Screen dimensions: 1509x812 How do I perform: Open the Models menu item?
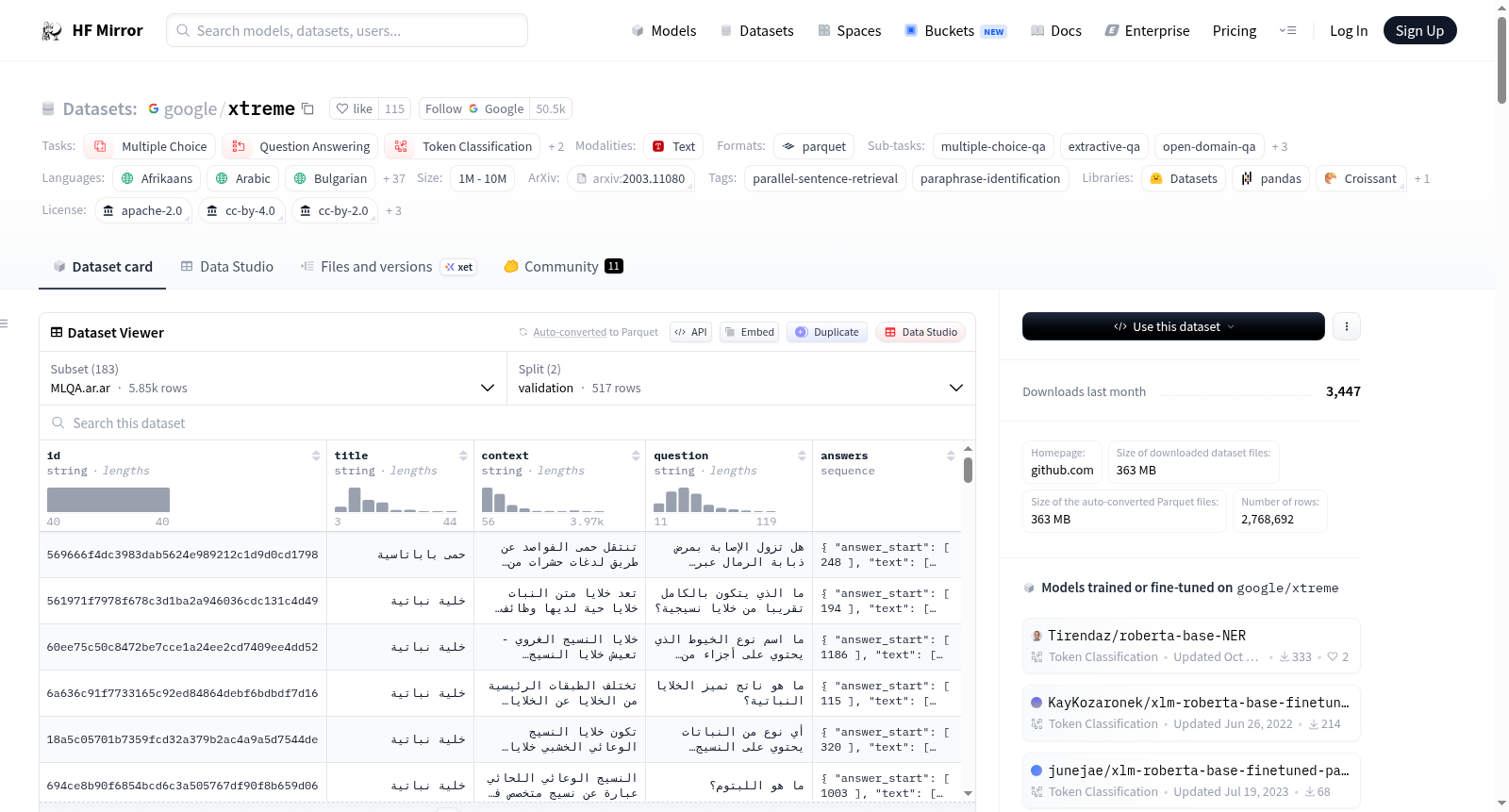(664, 31)
